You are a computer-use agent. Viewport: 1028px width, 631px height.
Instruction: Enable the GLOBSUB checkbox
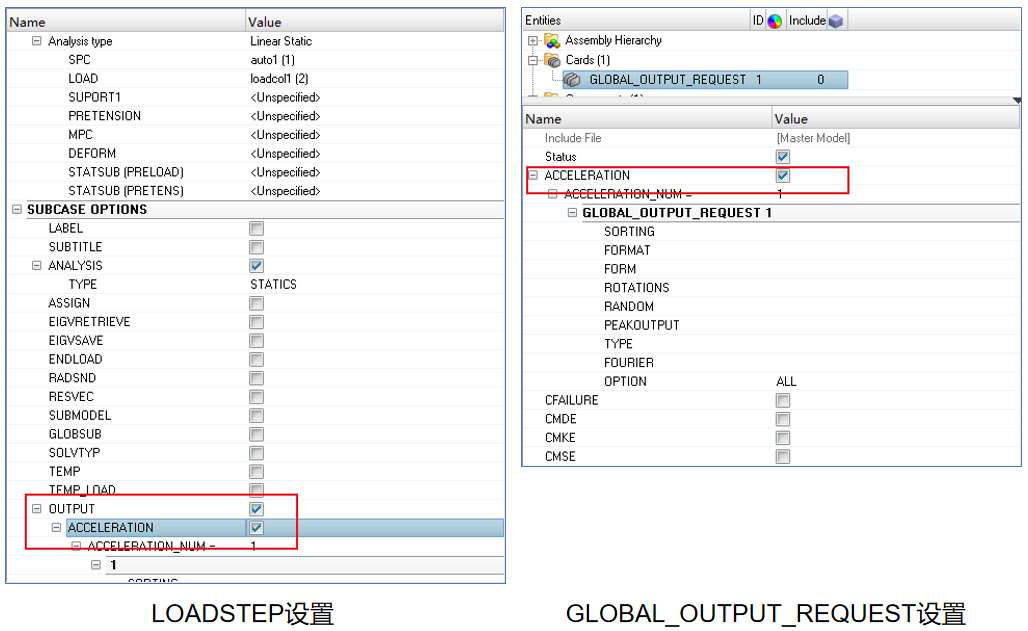tap(256, 434)
